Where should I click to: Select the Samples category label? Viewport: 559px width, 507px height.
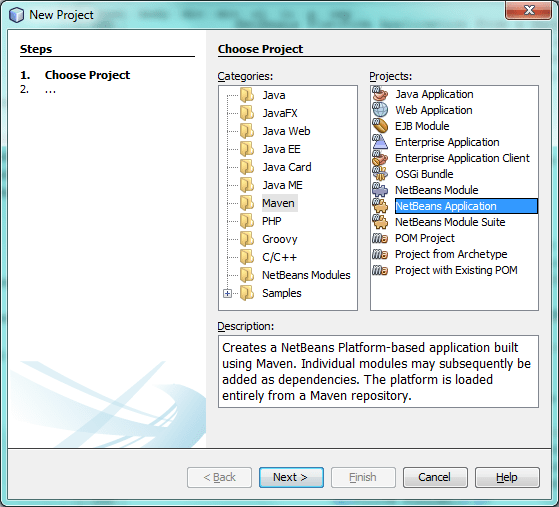point(282,293)
